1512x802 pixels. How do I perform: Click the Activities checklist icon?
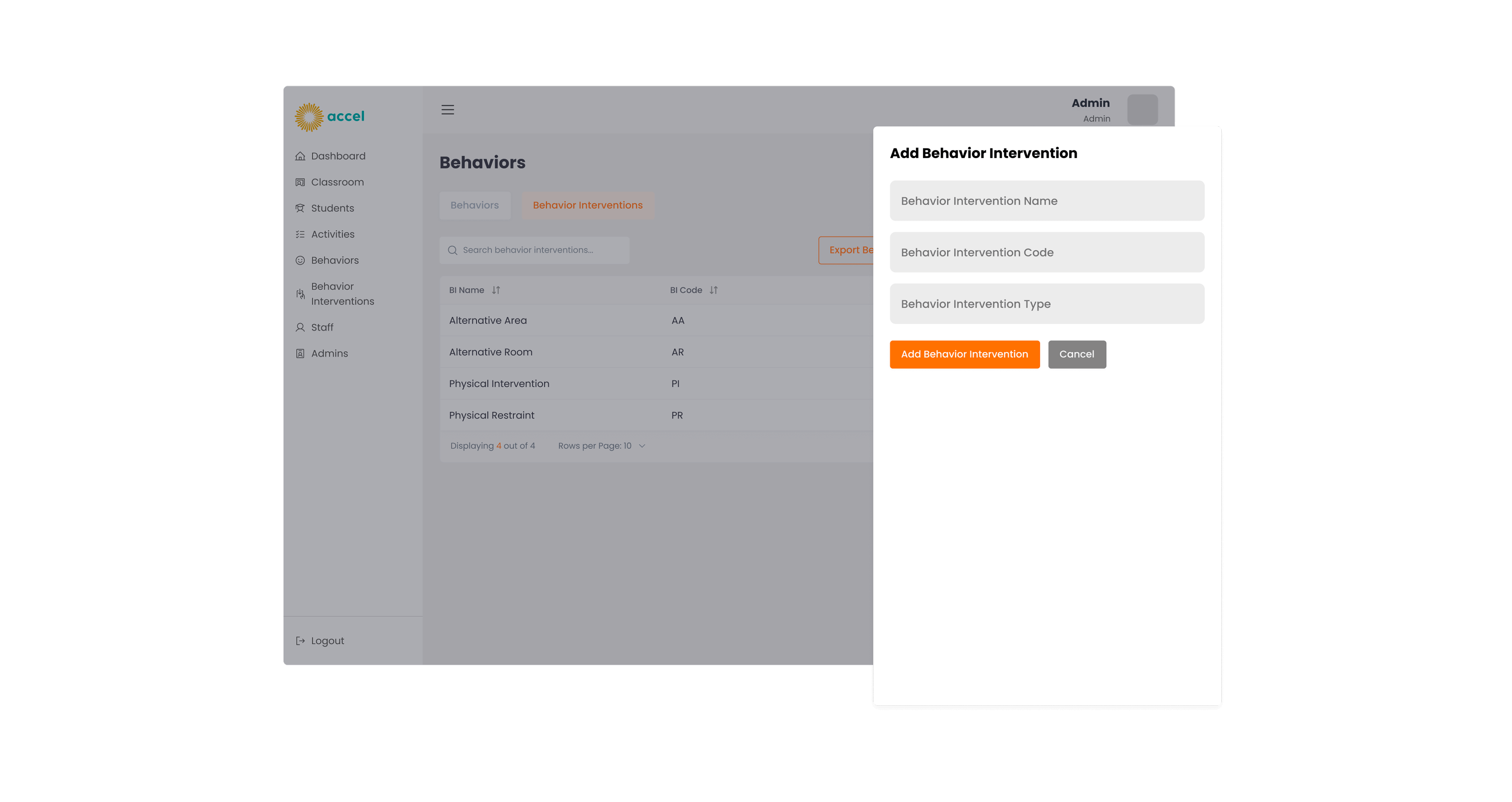(x=300, y=234)
